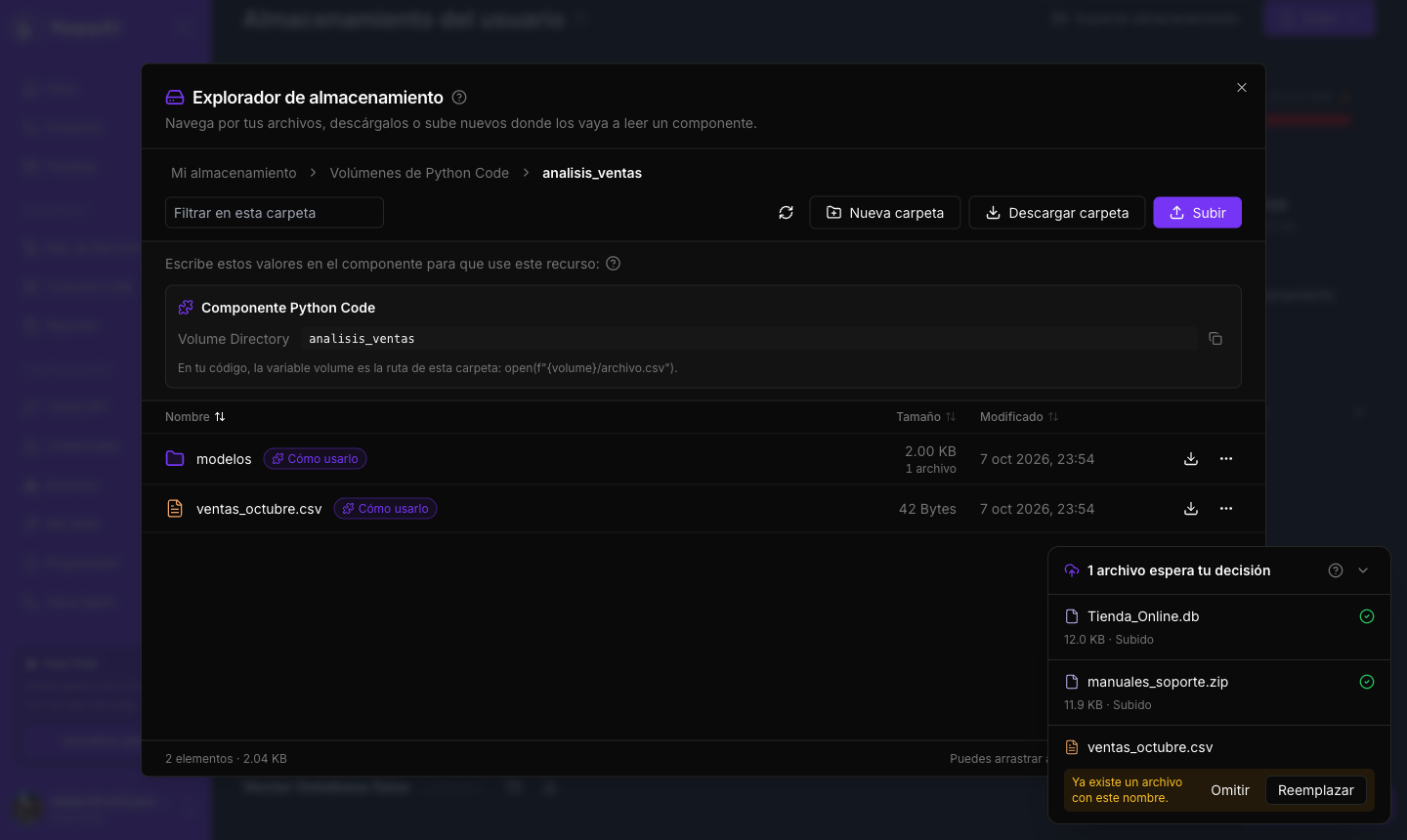Click Reemplazar to overwrite ventas_octubre.csv

(x=1316, y=790)
